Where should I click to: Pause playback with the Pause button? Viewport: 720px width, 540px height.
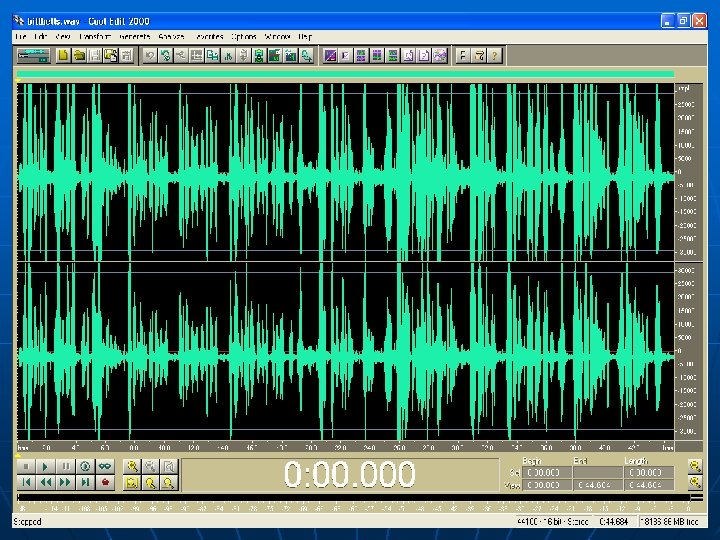click(66, 467)
